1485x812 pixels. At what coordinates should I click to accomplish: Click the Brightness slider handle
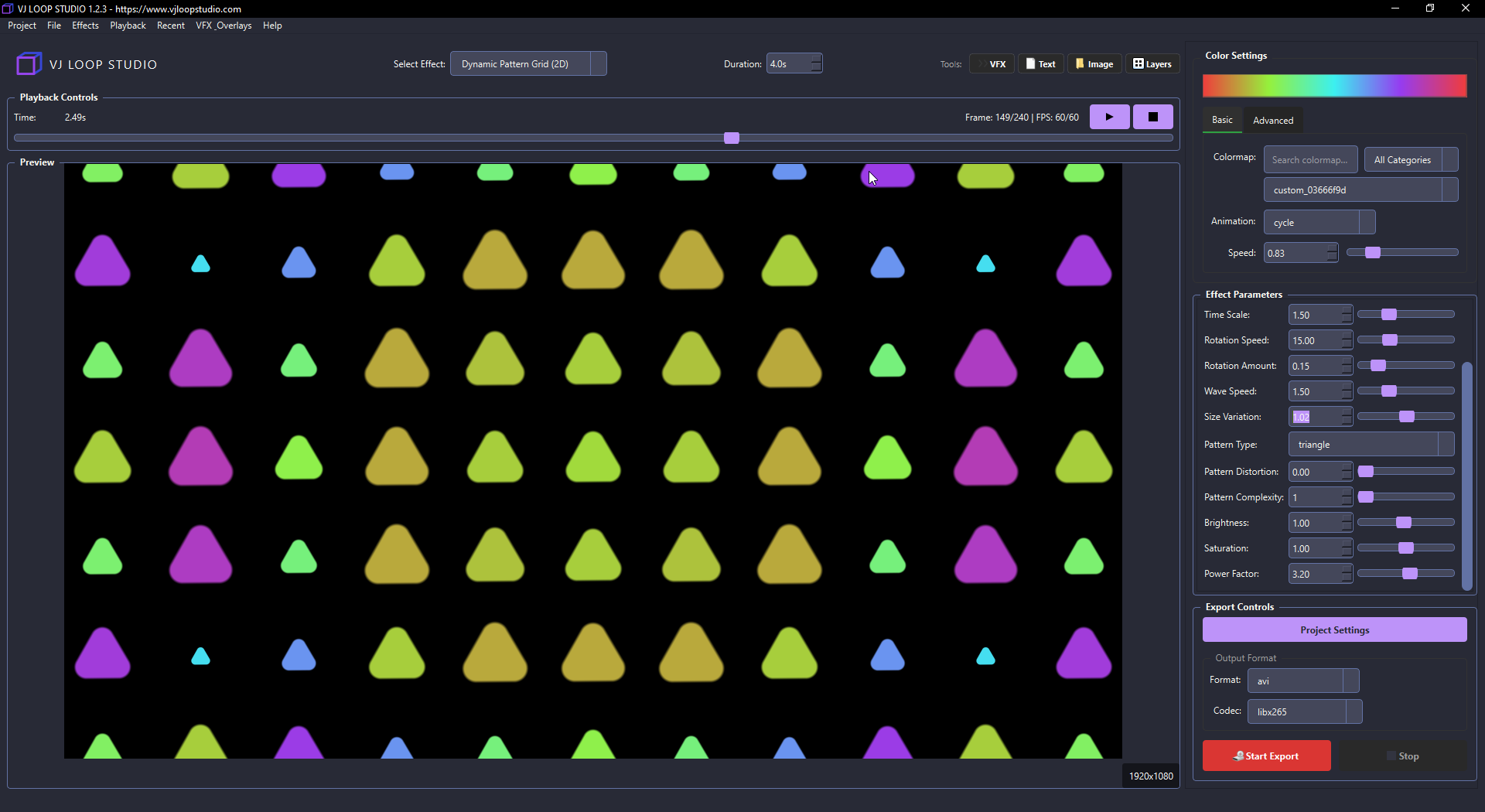1404,522
